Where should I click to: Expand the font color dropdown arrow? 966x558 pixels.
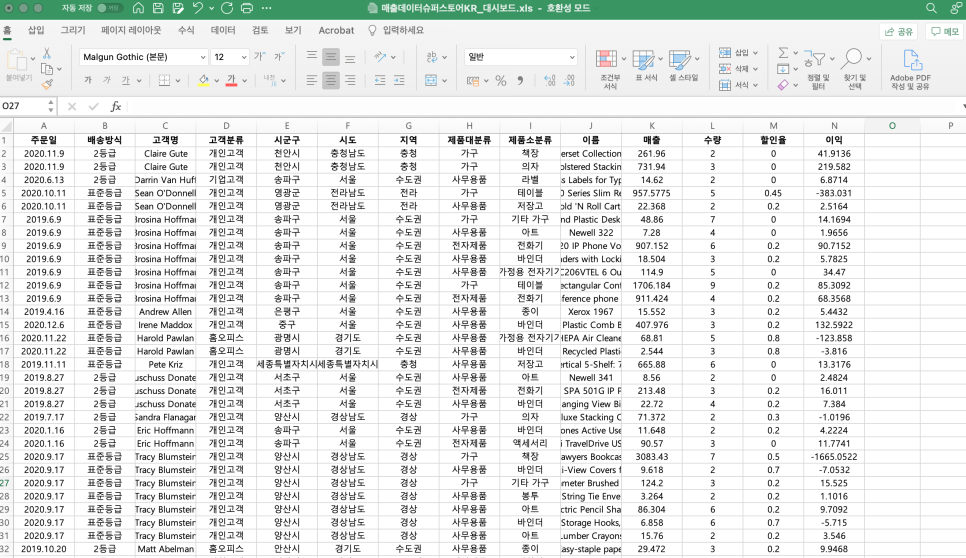(x=245, y=81)
